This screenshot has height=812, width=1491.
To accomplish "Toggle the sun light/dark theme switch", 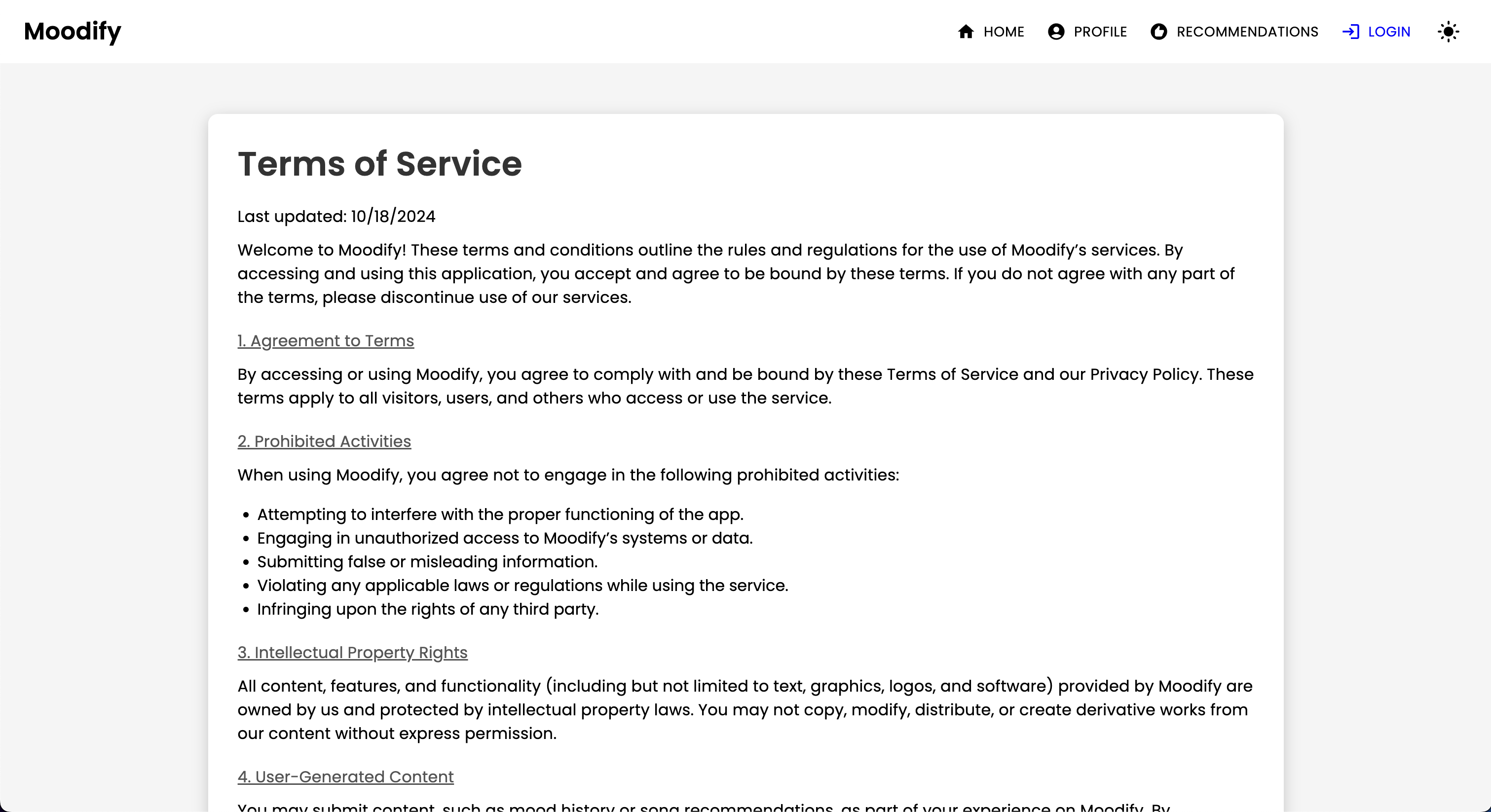I will (x=1448, y=31).
